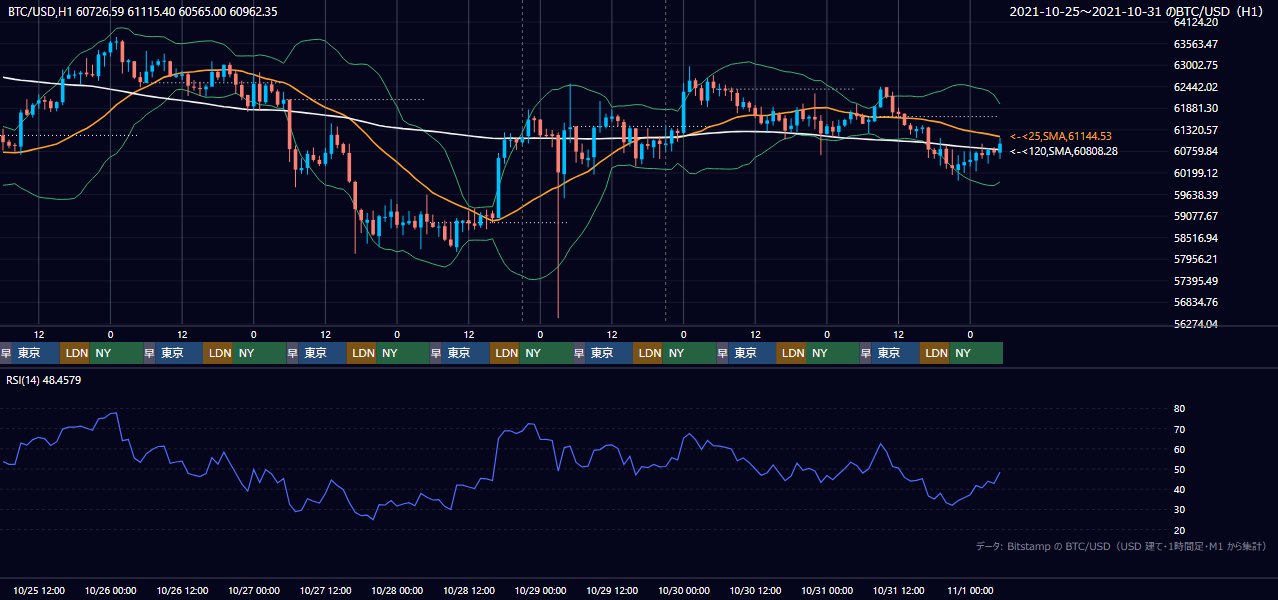Click price axis value 61881.30
Viewport: 1278px width, 600px height.
coord(1196,108)
